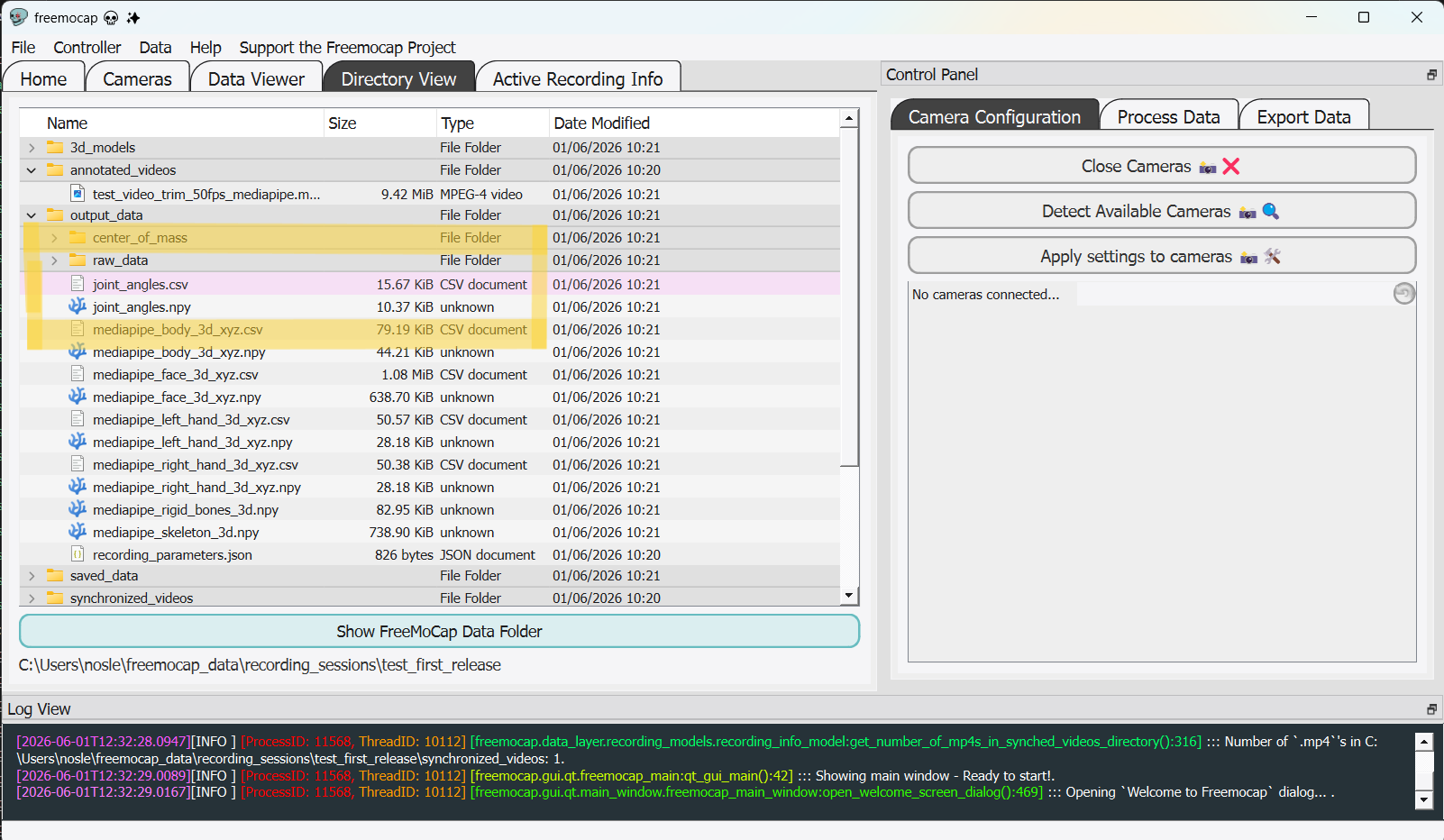The image size is (1444, 840).
Task: Switch to the Cameras tab
Action: [x=137, y=79]
